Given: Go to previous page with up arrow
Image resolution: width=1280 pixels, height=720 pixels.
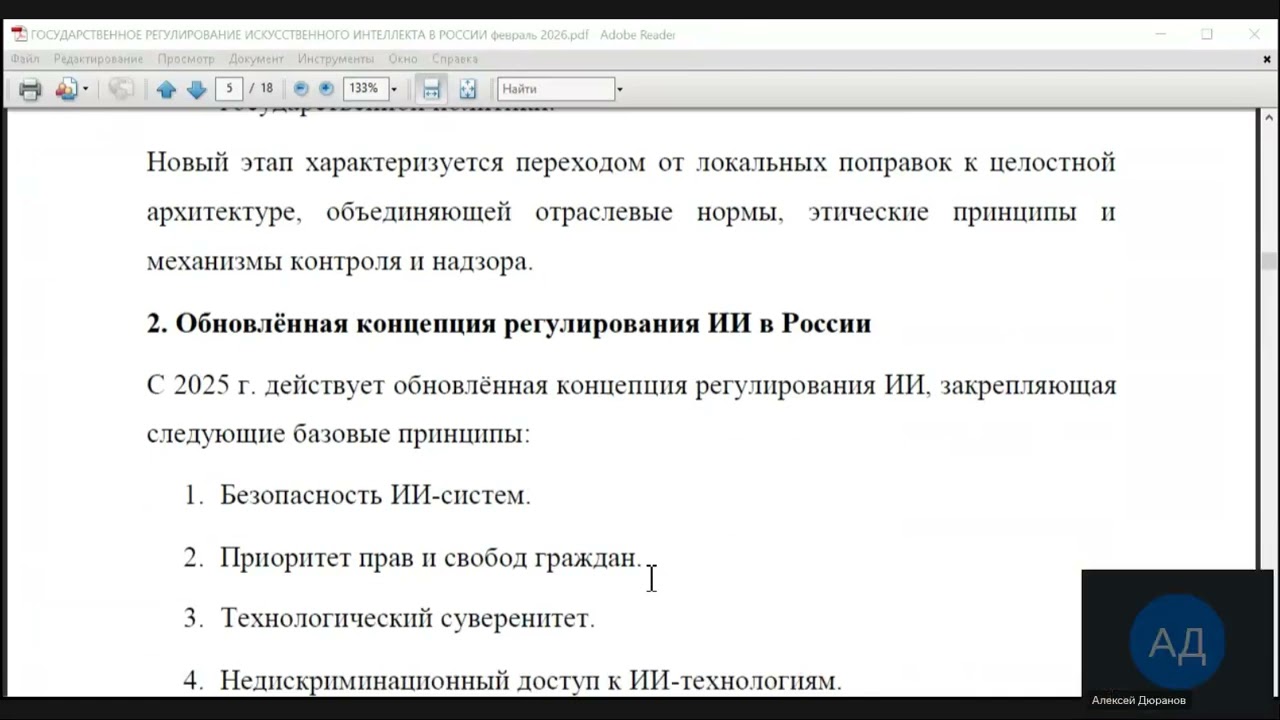Looking at the screenshot, I should point(166,89).
